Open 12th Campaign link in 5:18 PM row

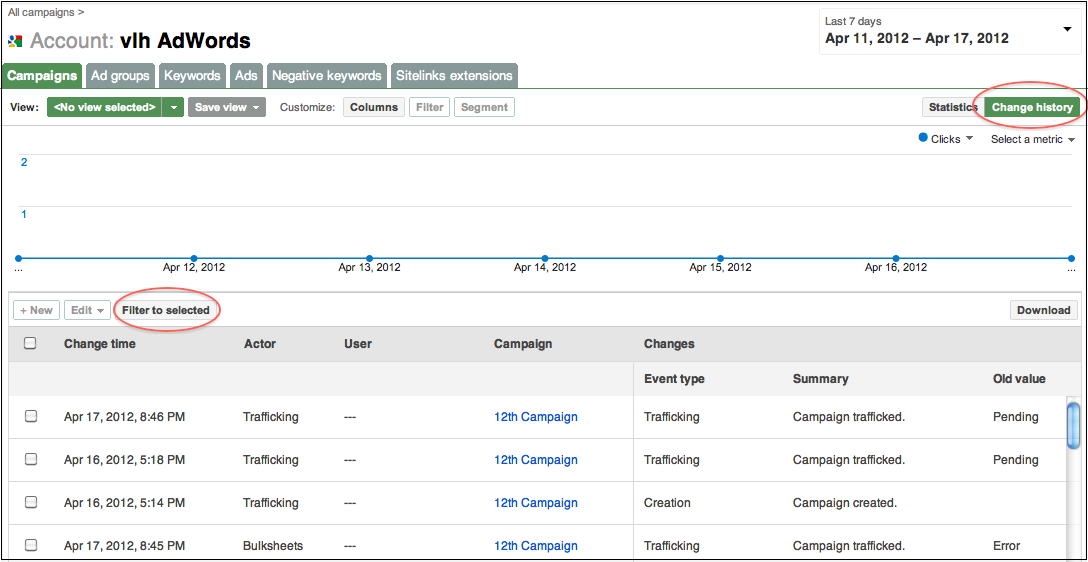pos(536,460)
